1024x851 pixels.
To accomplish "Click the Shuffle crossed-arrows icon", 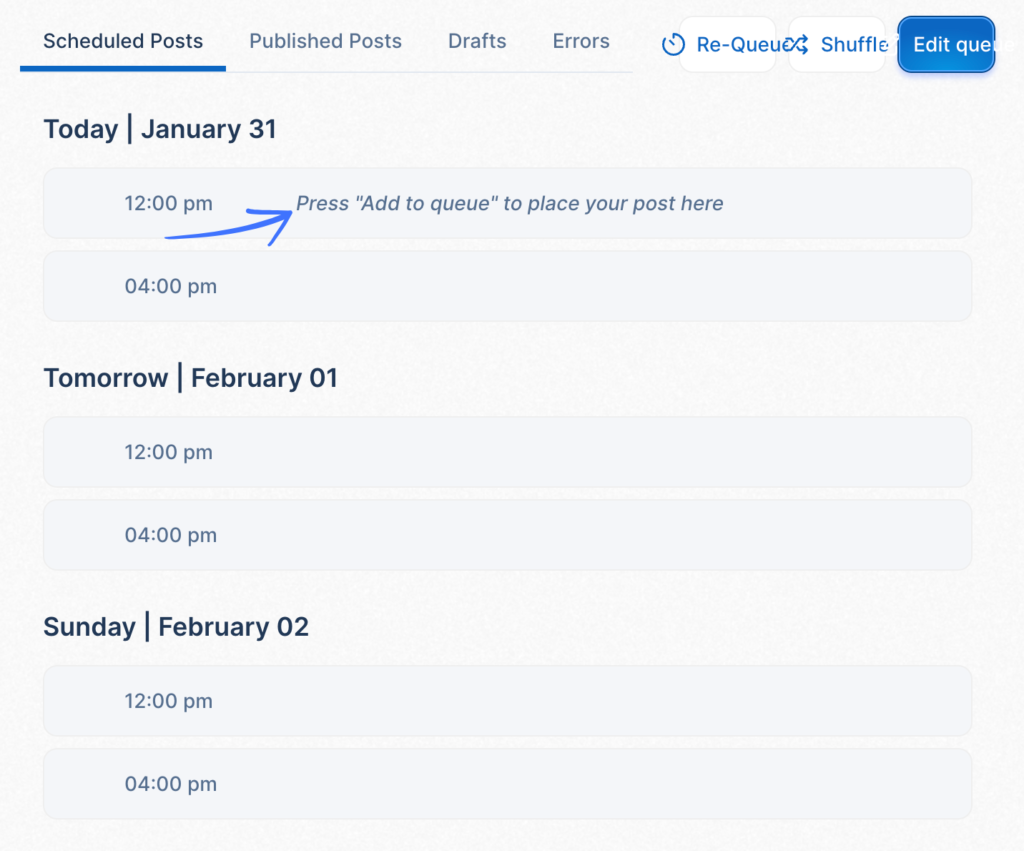I will (x=796, y=44).
